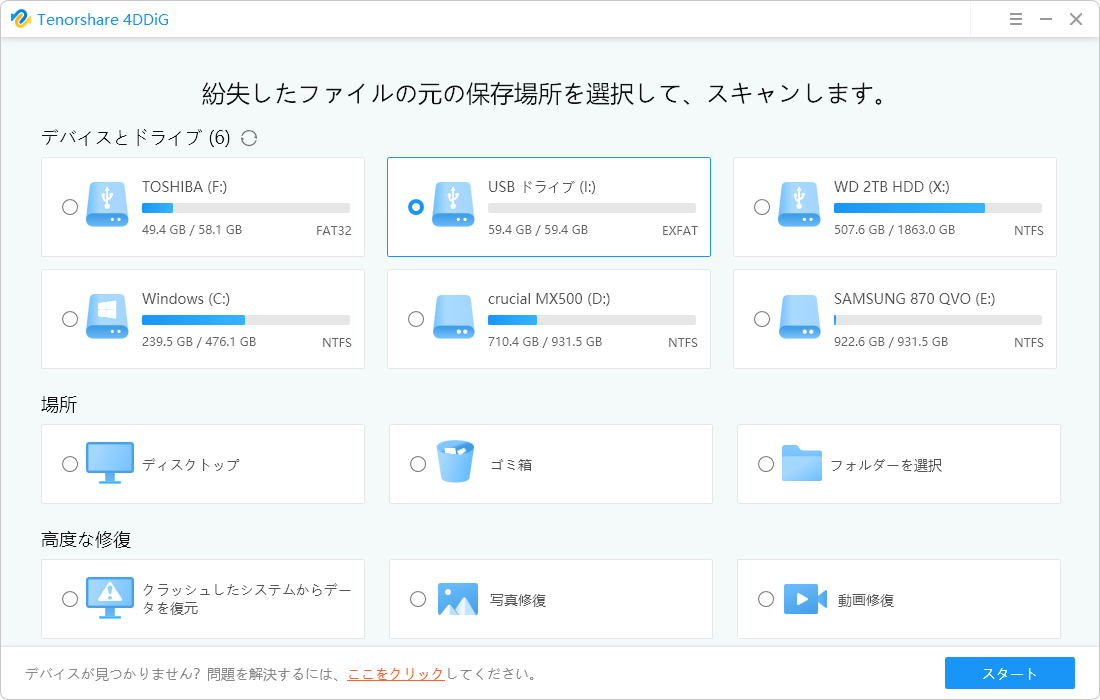Click the 922.6 GB / 931.5 GB capacity text

890,342
